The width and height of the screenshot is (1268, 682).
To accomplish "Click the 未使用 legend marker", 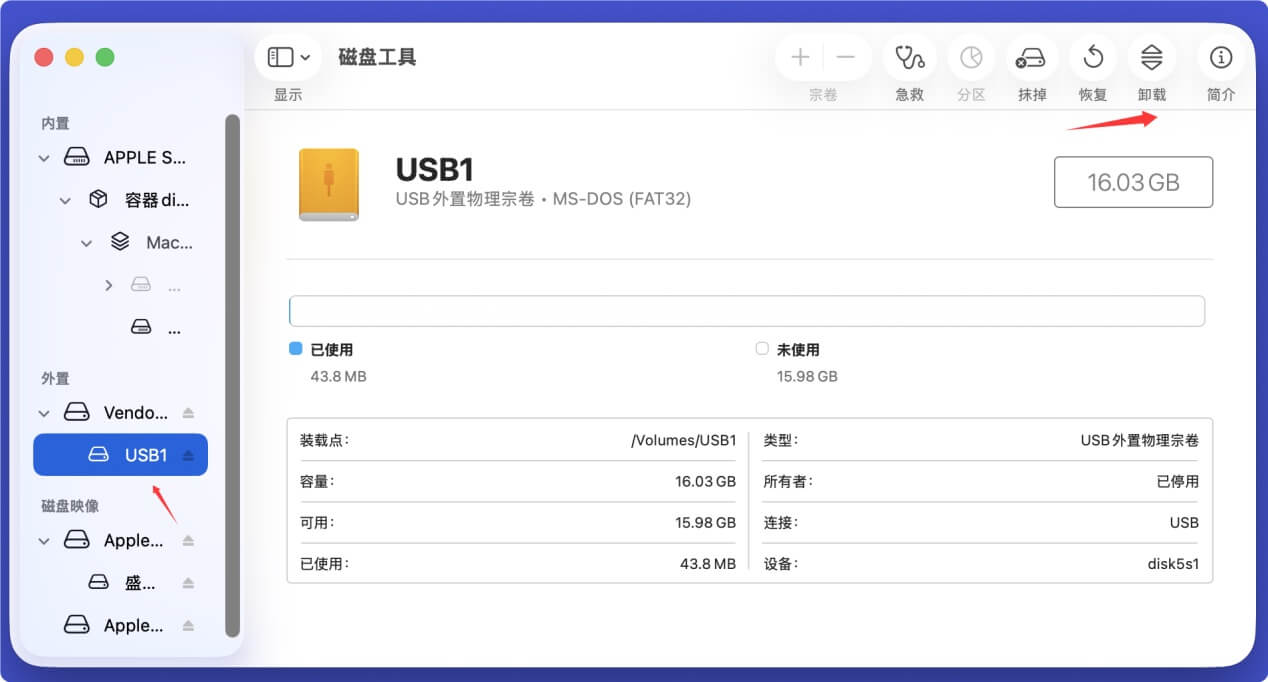I will coord(762,349).
